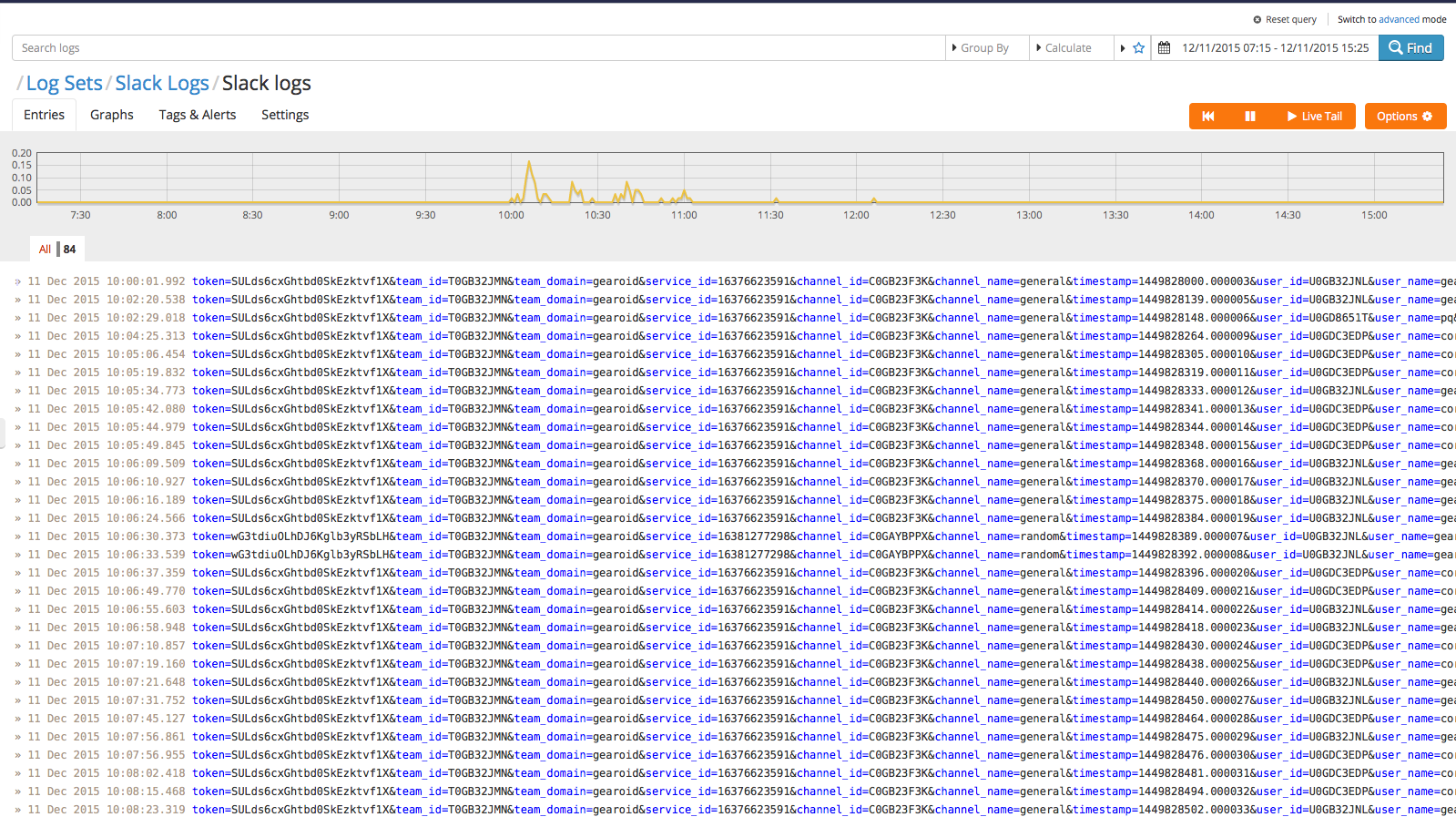The image size is (1456, 817).
Task: Go to the Settings tab
Action: [285, 115]
